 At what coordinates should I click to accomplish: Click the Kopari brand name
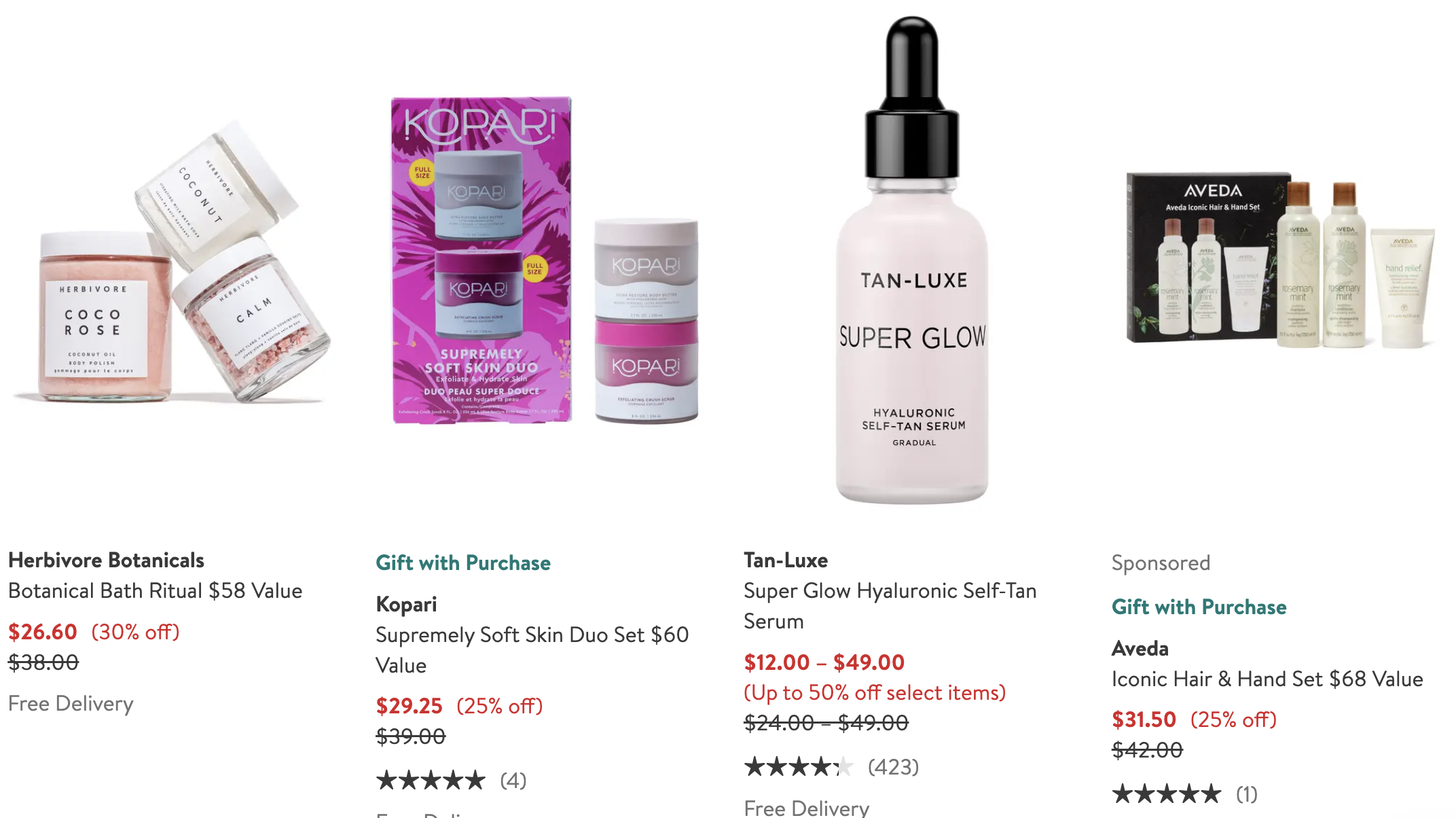pos(406,604)
